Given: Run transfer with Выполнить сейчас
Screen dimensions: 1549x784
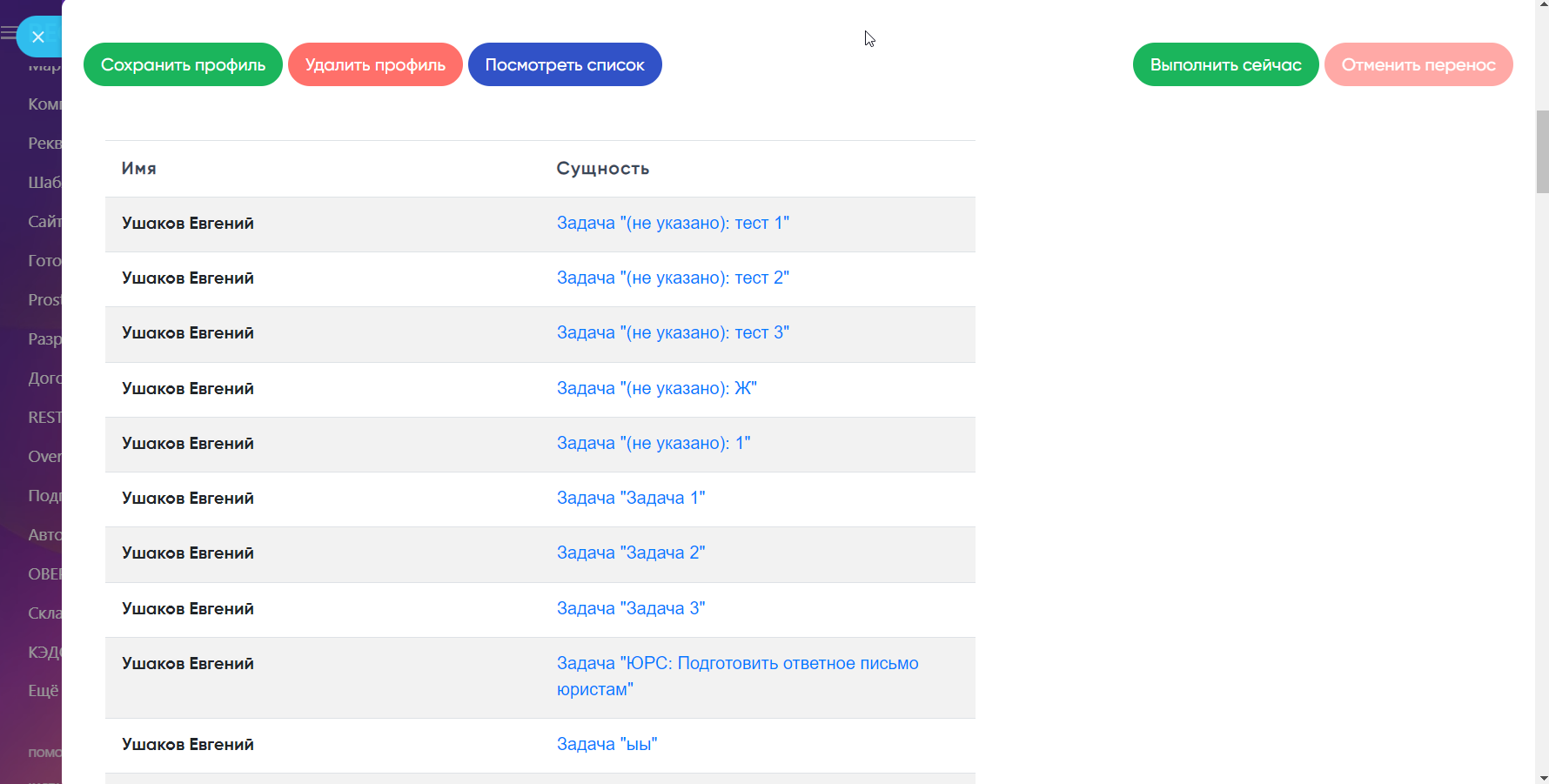Looking at the screenshot, I should [1225, 64].
